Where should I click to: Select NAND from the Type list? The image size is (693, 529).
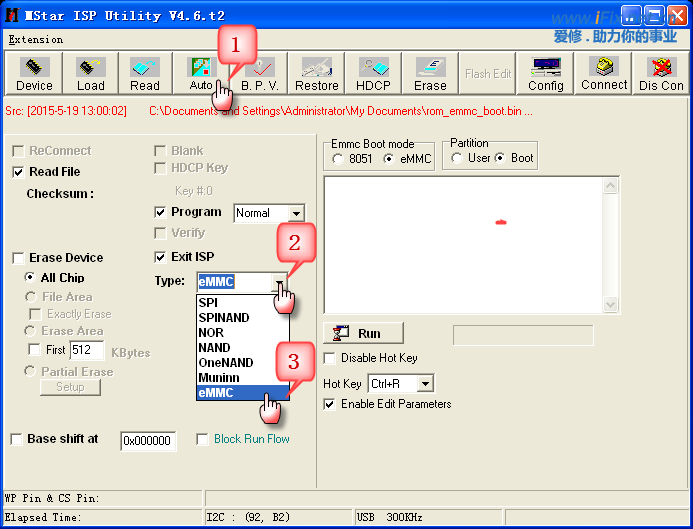[214, 348]
